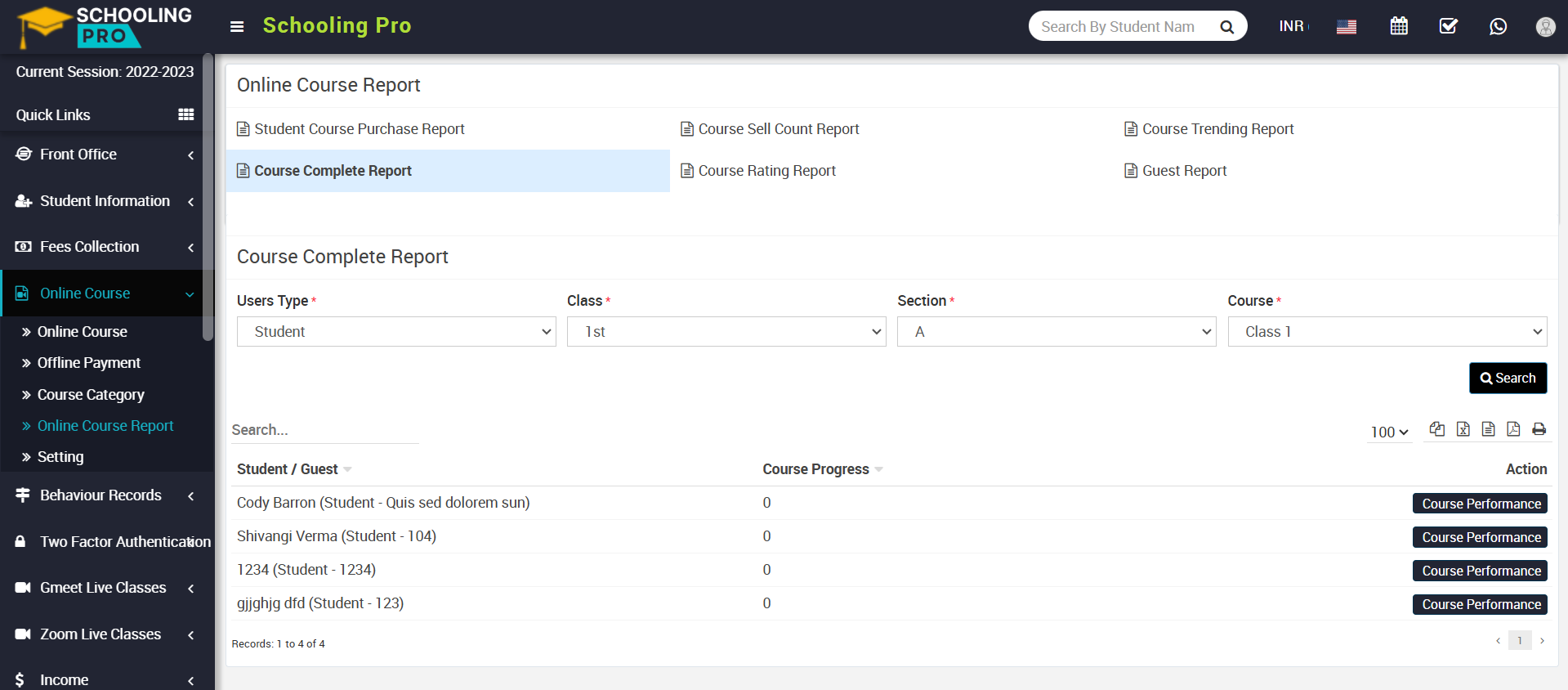Image resolution: width=1568 pixels, height=690 pixels.
Task: Click Shivangi Verma (Student - 104) text
Action: 337,536
